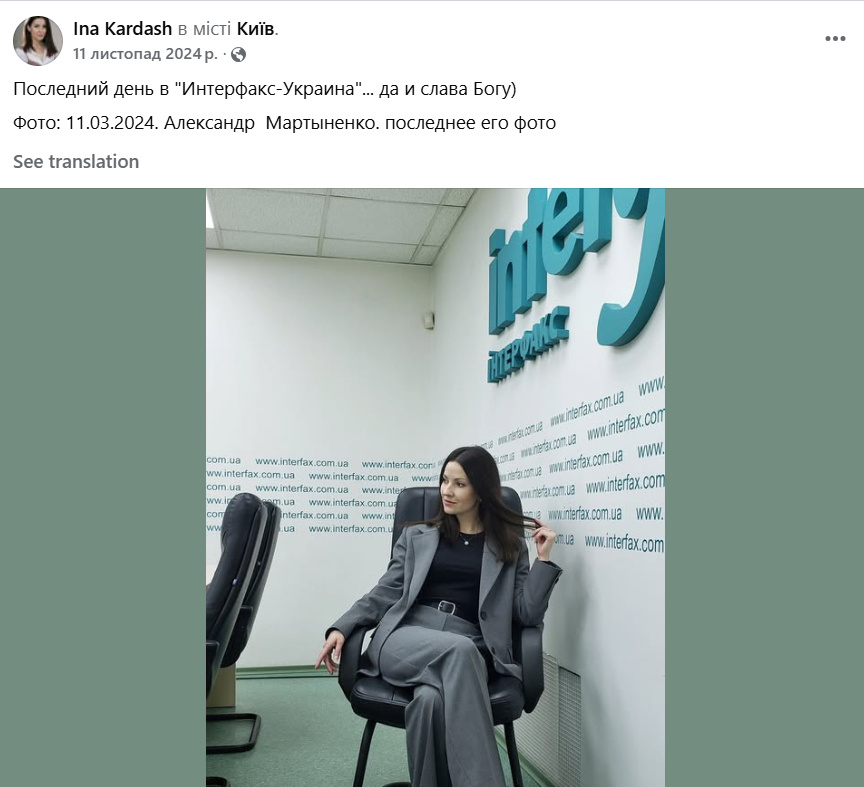Click the line starting with Фото: 11.03.2024
This screenshot has height=787, width=864.
[x=284, y=123]
